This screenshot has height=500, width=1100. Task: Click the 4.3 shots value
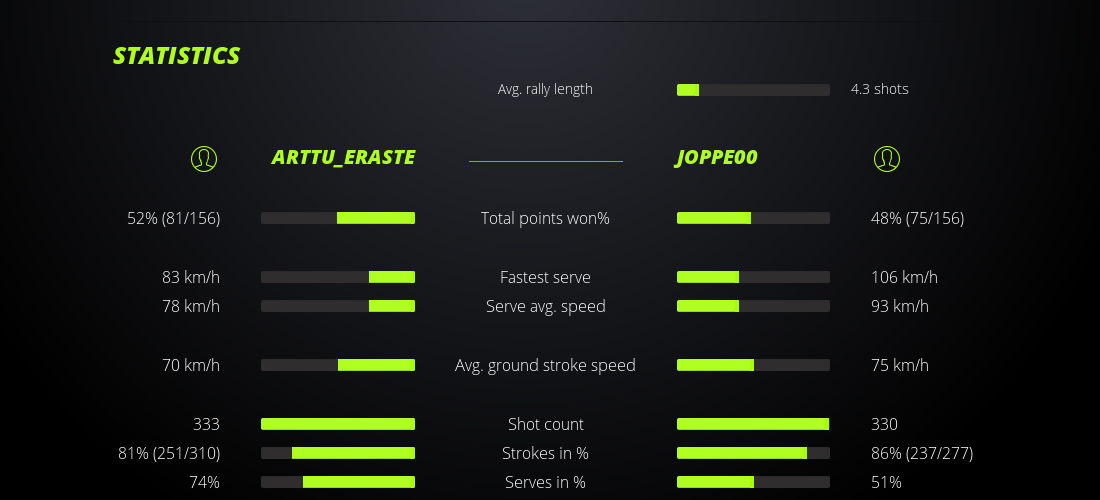click(x=879, y=89)
